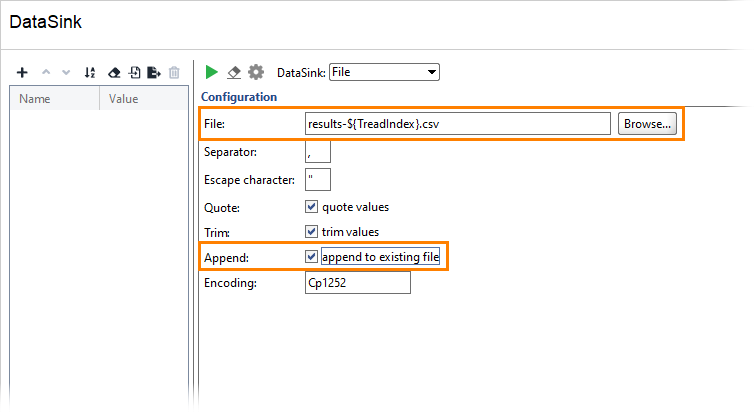Click the 'Append:' label
Screen dimensions: 755x413
[x=226, y=258]
